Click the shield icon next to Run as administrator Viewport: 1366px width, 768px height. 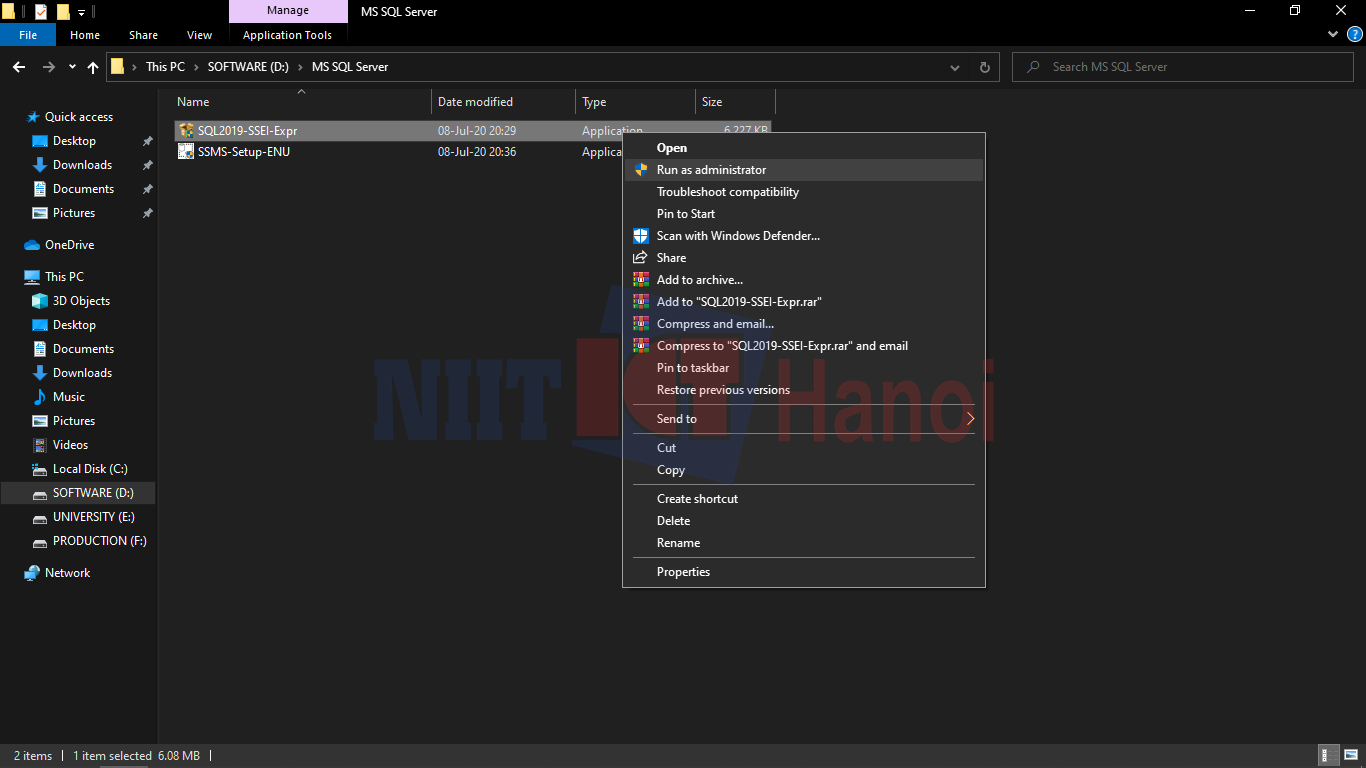tap(640, 169)
